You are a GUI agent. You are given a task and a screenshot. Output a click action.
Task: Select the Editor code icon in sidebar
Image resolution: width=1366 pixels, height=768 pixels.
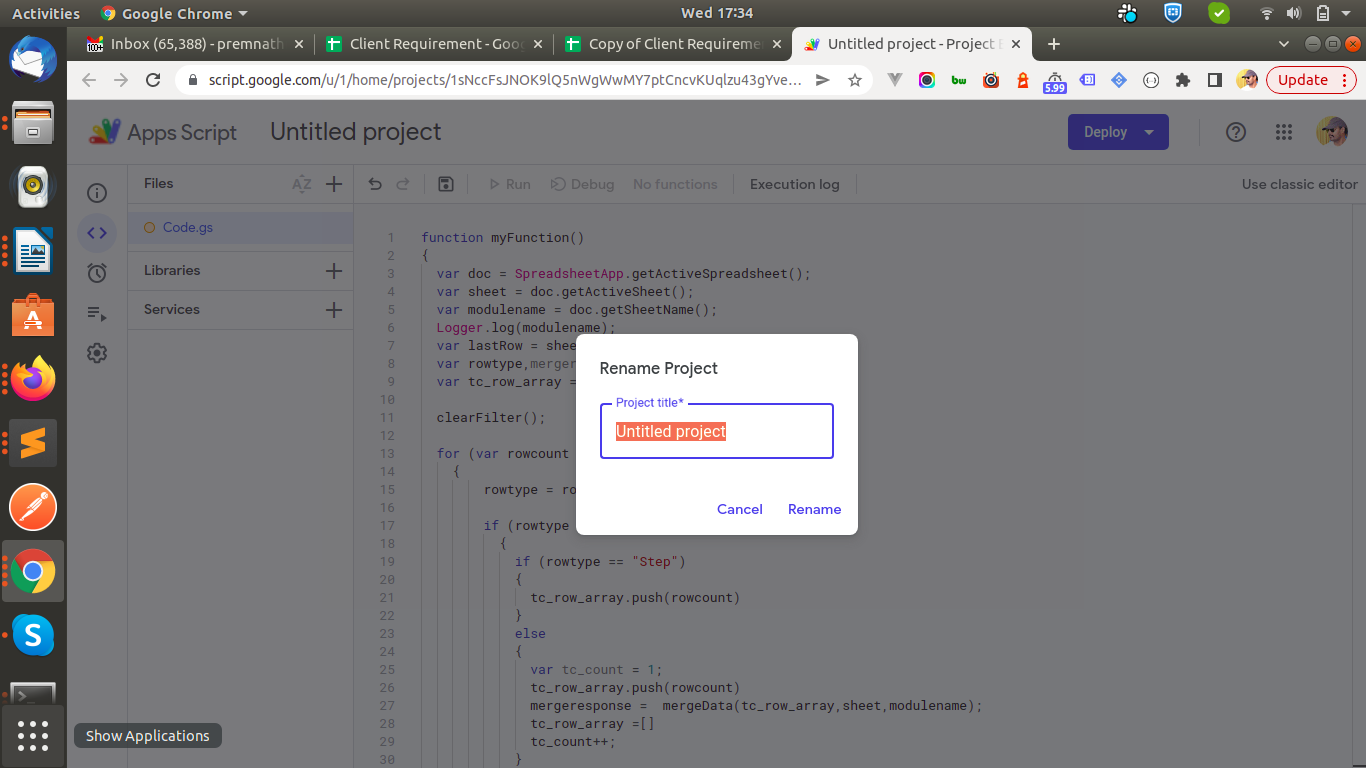coord(97,233)
